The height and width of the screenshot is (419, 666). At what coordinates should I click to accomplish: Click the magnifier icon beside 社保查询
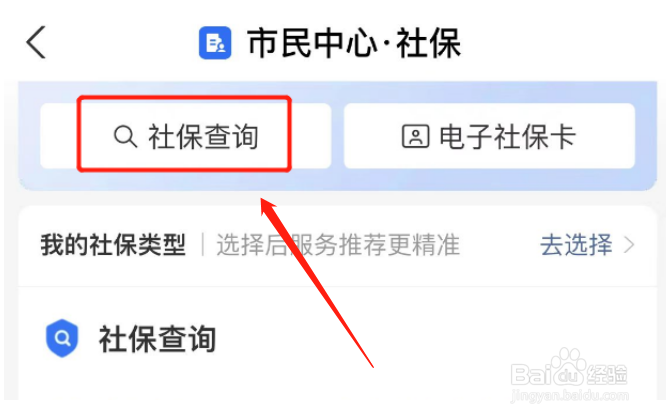pos(125,136)
